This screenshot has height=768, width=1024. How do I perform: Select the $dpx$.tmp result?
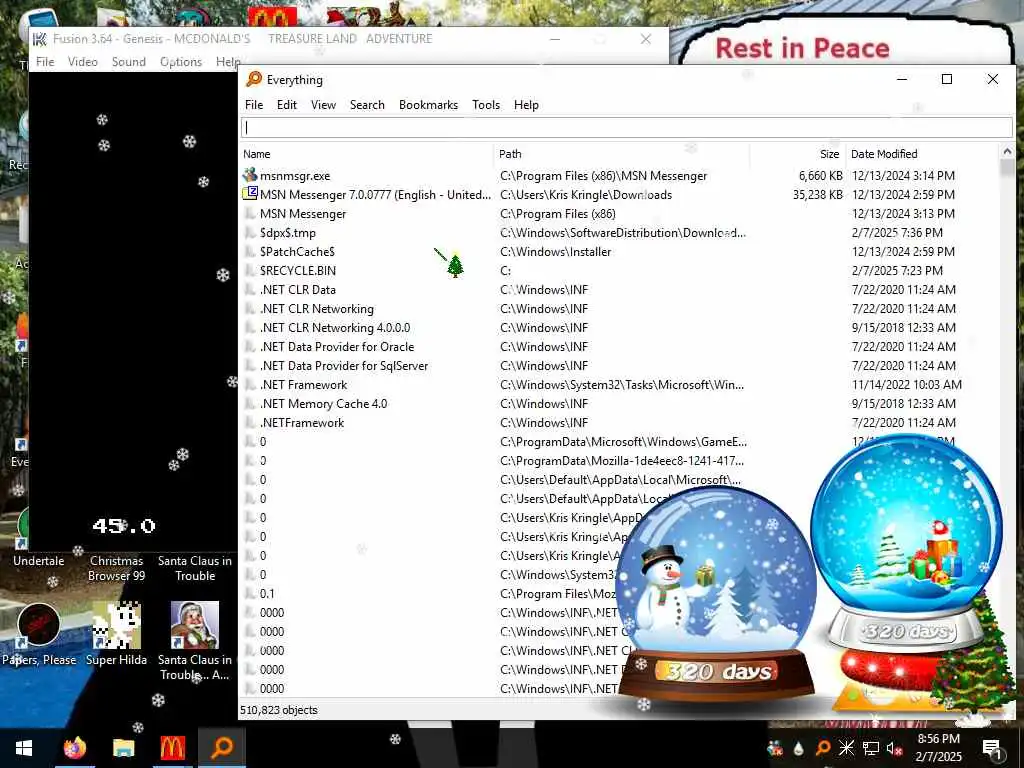click(620, 232)
